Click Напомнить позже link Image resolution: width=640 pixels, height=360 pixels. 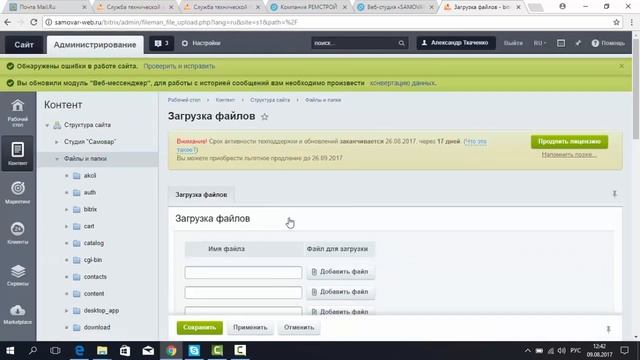click(569, 155)
